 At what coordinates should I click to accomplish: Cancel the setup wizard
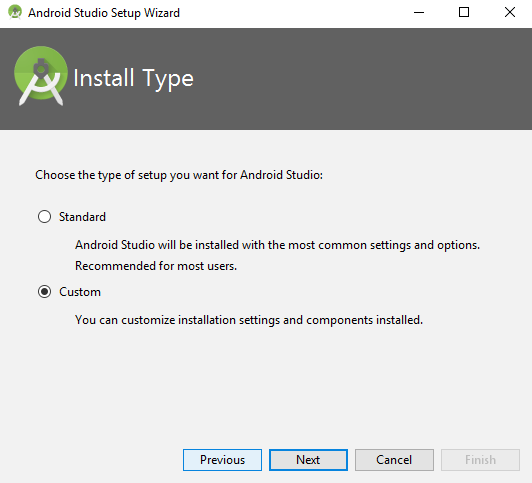[x=394, y=460]
